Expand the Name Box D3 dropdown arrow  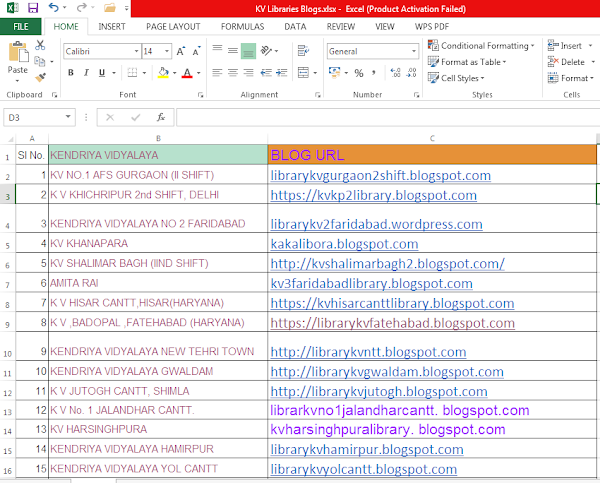click(x=68, y=117)
